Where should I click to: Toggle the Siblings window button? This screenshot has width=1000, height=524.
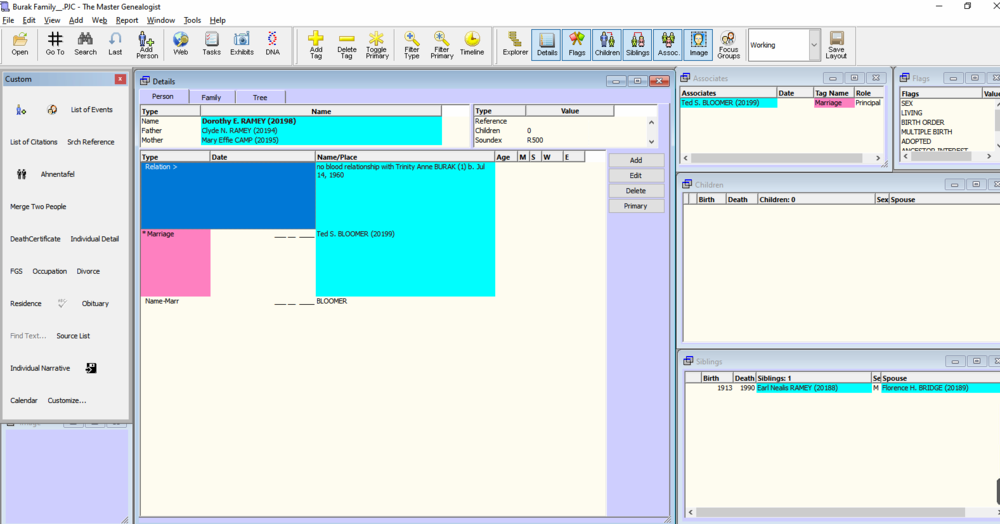pos(637,43)
